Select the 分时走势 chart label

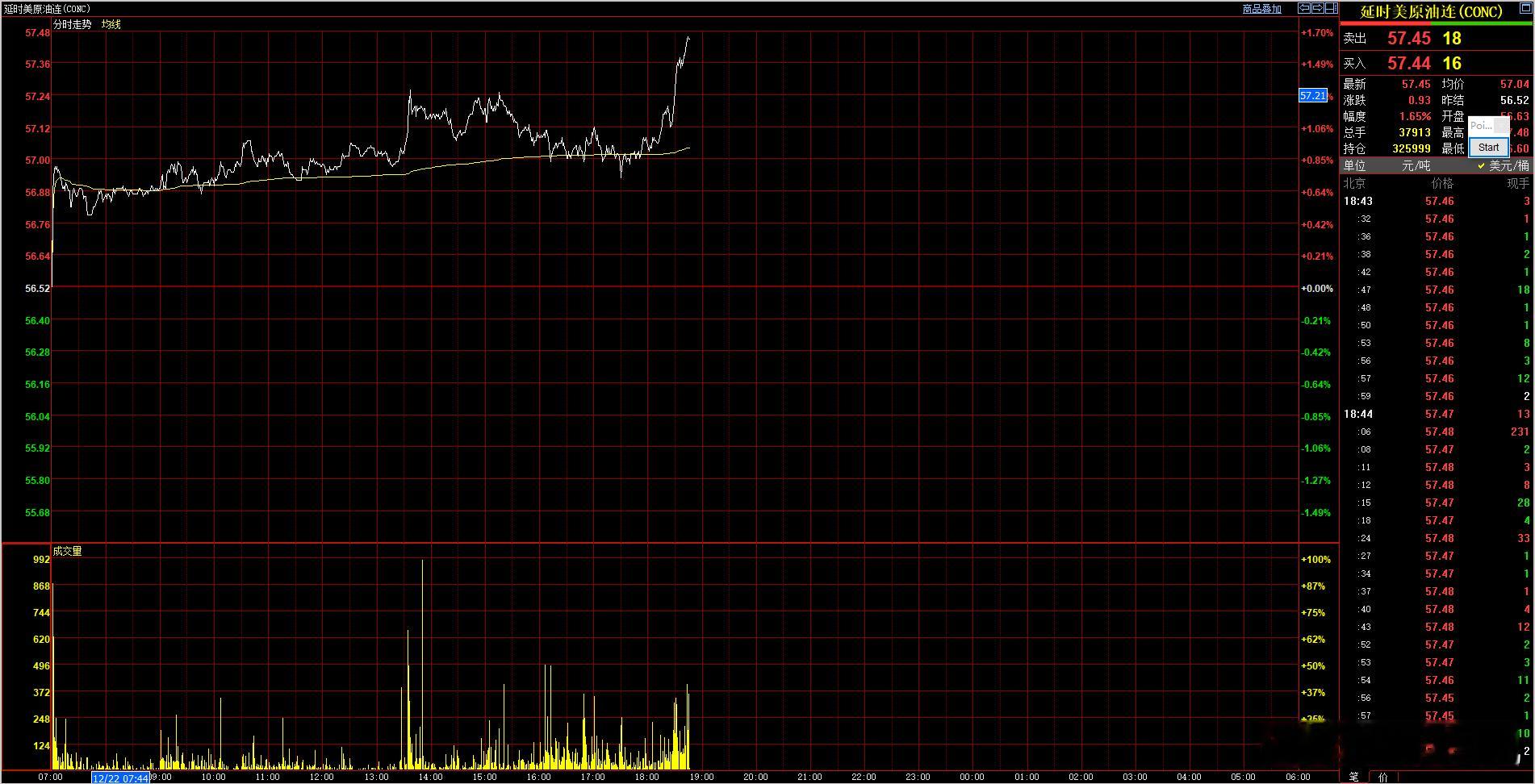coord(73,24)
